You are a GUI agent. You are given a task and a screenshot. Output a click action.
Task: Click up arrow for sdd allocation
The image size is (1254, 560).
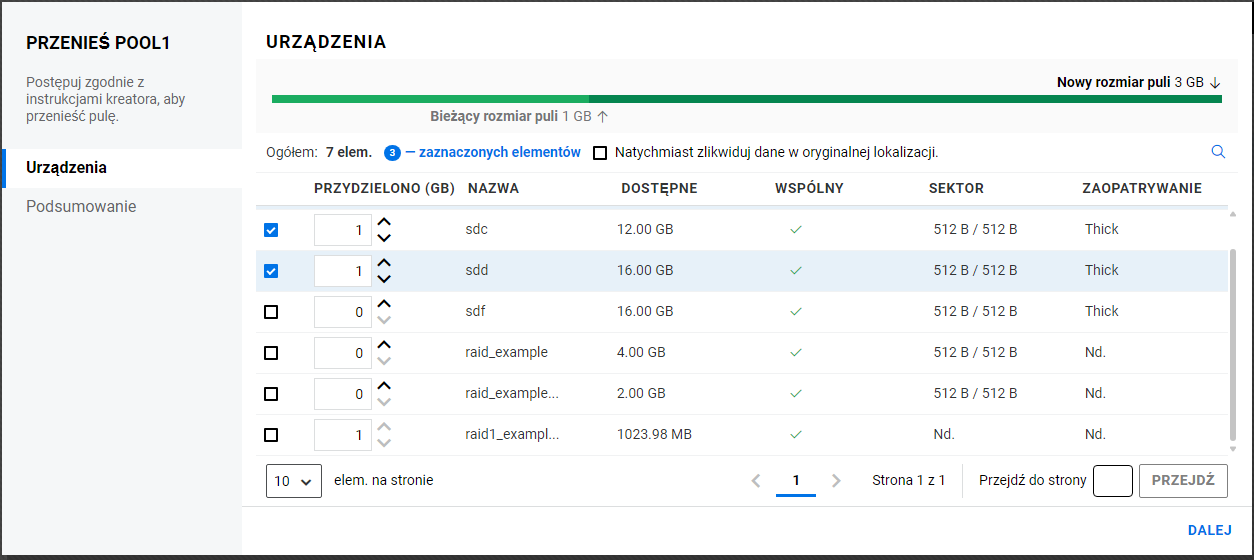[384, 264]
